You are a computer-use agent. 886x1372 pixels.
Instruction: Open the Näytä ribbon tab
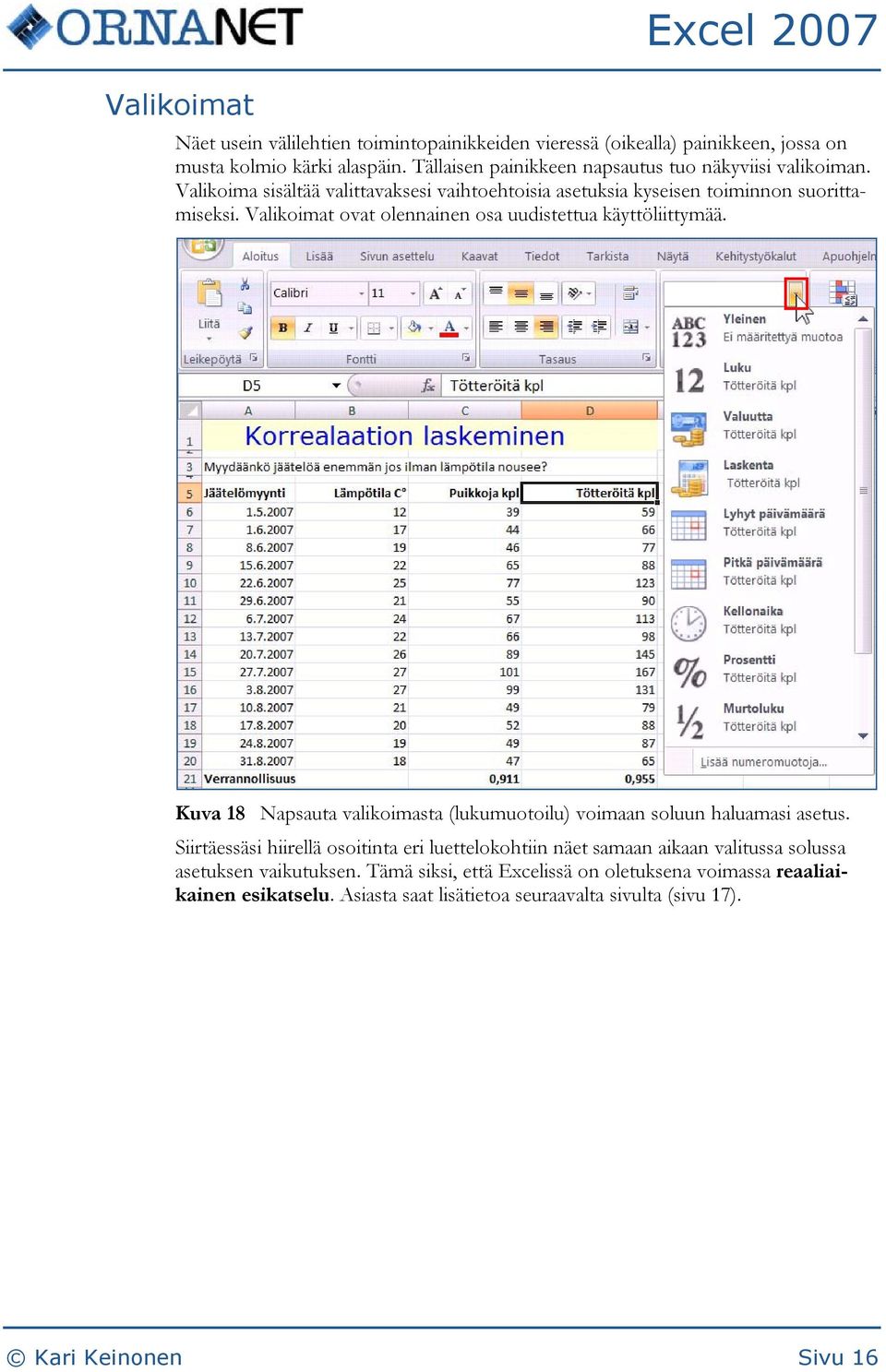coord(673,257)
